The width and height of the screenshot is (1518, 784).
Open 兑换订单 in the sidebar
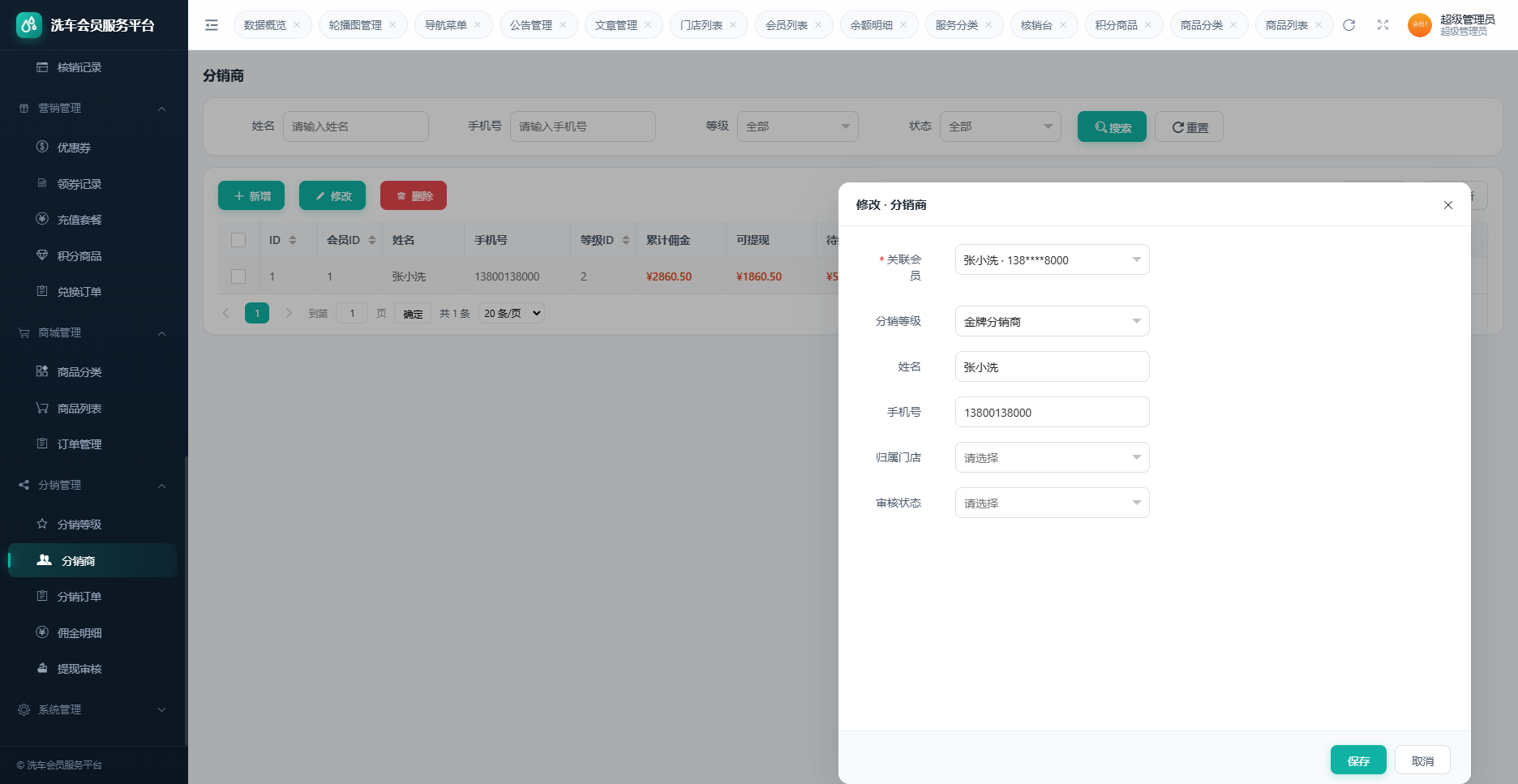94,292
